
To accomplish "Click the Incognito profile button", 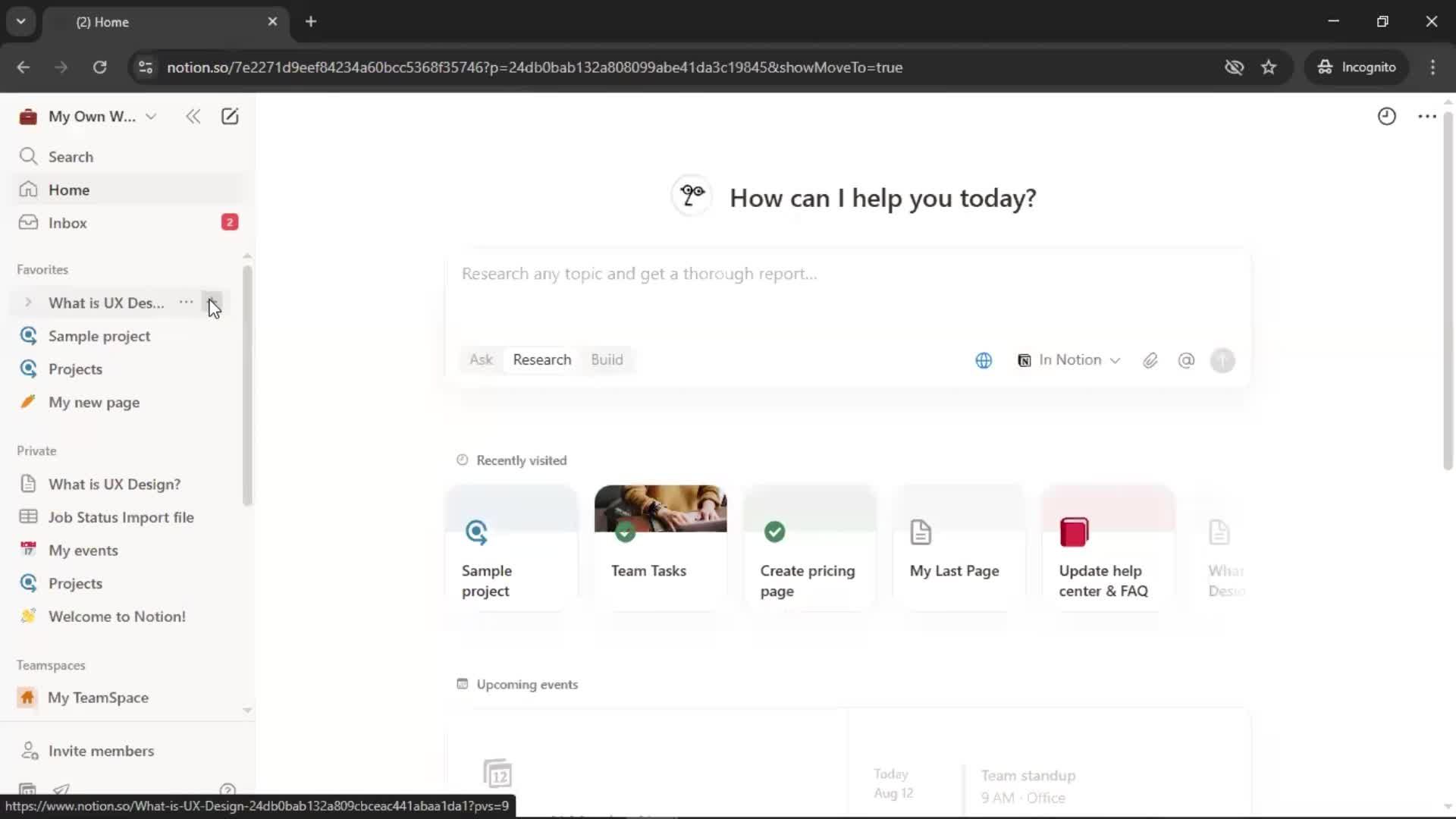I will pos(1357,67).
